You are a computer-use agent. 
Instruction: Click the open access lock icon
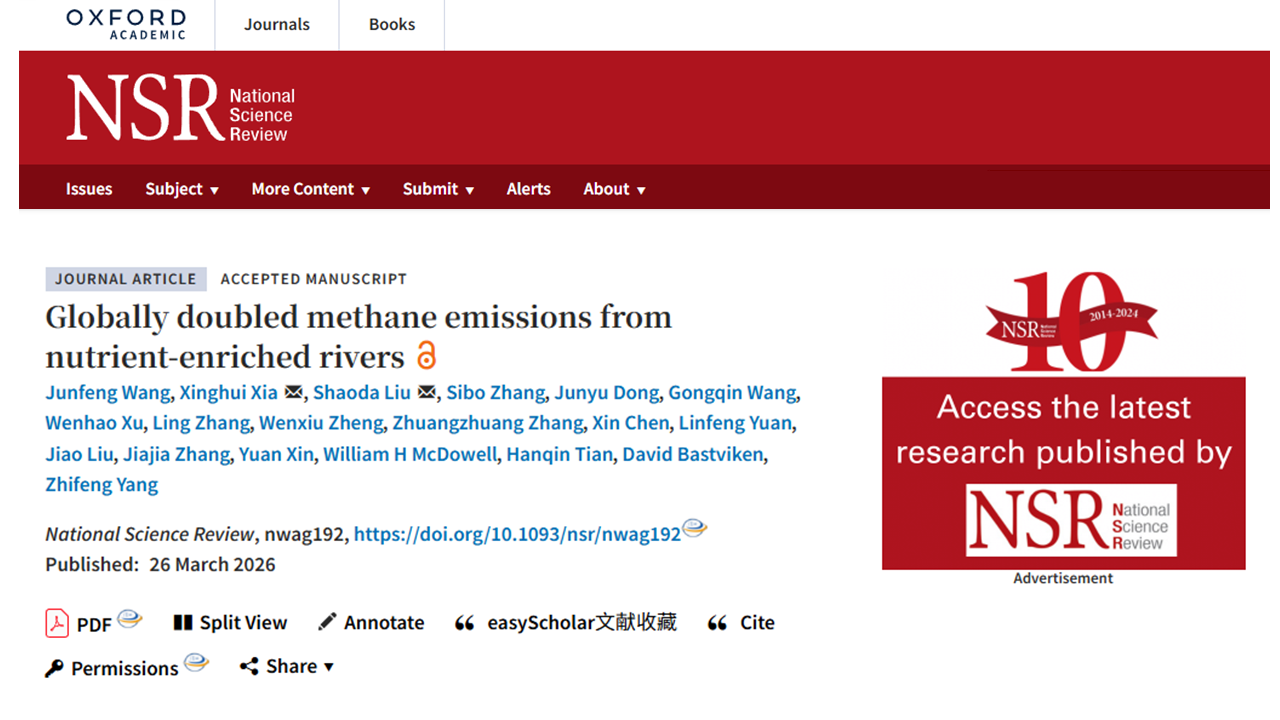[x=427, y=356]
